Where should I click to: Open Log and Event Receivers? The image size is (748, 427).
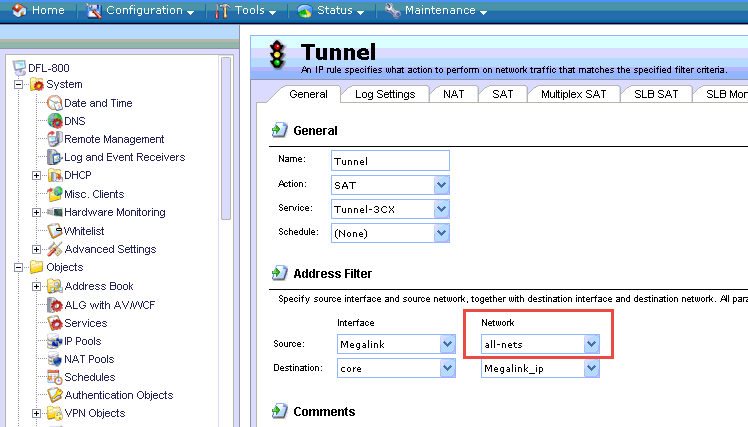125,157
